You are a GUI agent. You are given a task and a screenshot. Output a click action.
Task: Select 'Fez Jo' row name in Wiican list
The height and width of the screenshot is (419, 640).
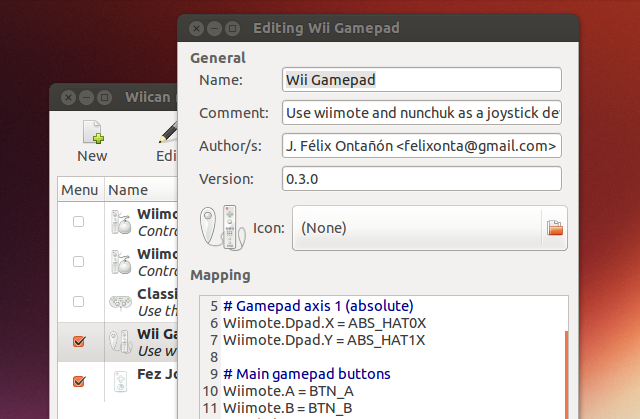click(x=157, y=374)
